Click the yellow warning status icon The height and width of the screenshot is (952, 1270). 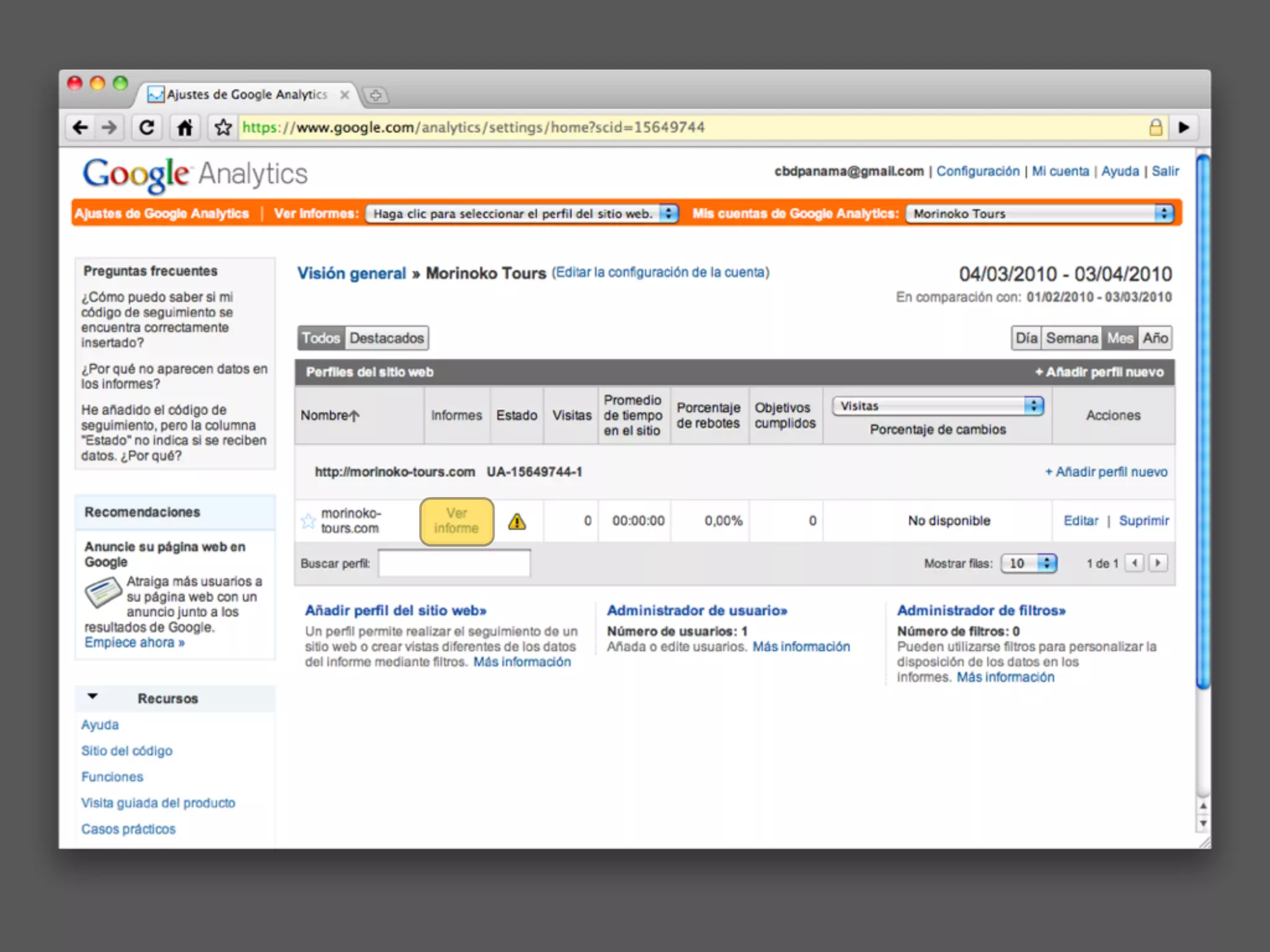517,522
